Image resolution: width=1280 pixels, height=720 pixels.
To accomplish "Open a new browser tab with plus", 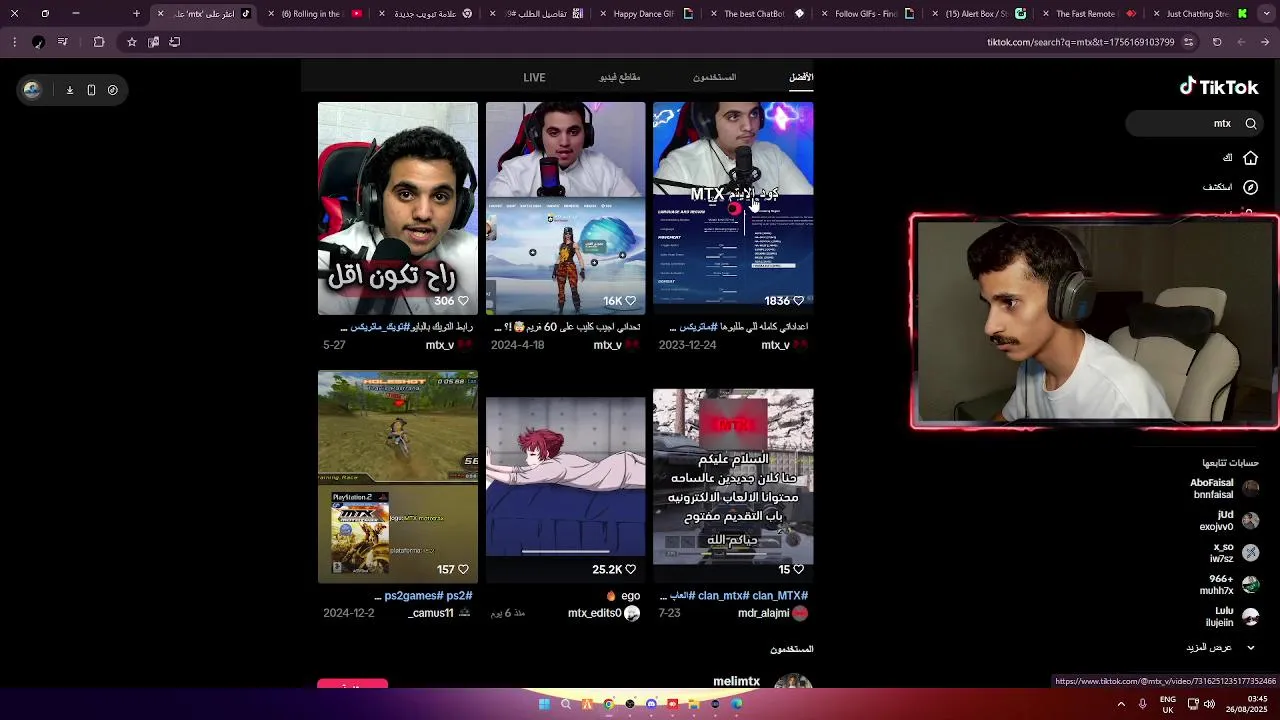I will [137, 14].
